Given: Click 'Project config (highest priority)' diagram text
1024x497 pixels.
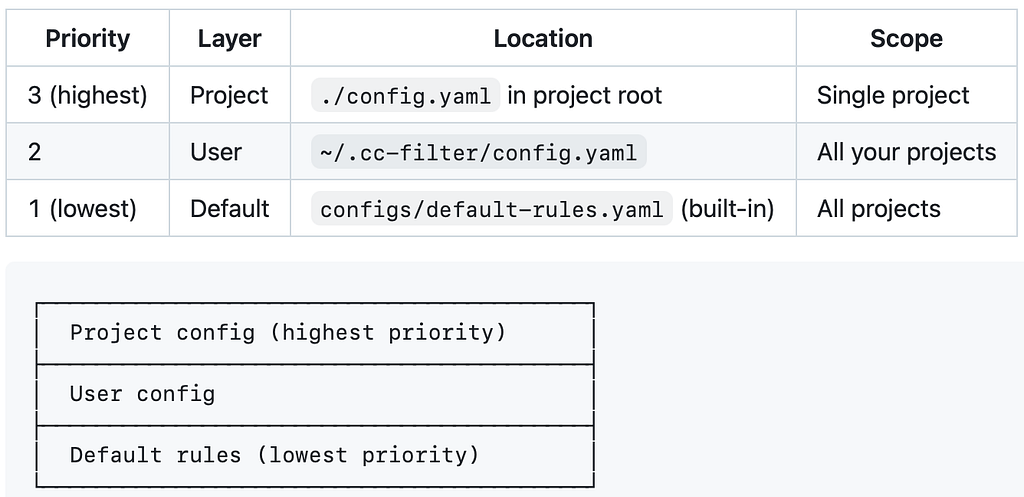Looking at the screenshot, I should pyautogui.click(x=288, y=332).
